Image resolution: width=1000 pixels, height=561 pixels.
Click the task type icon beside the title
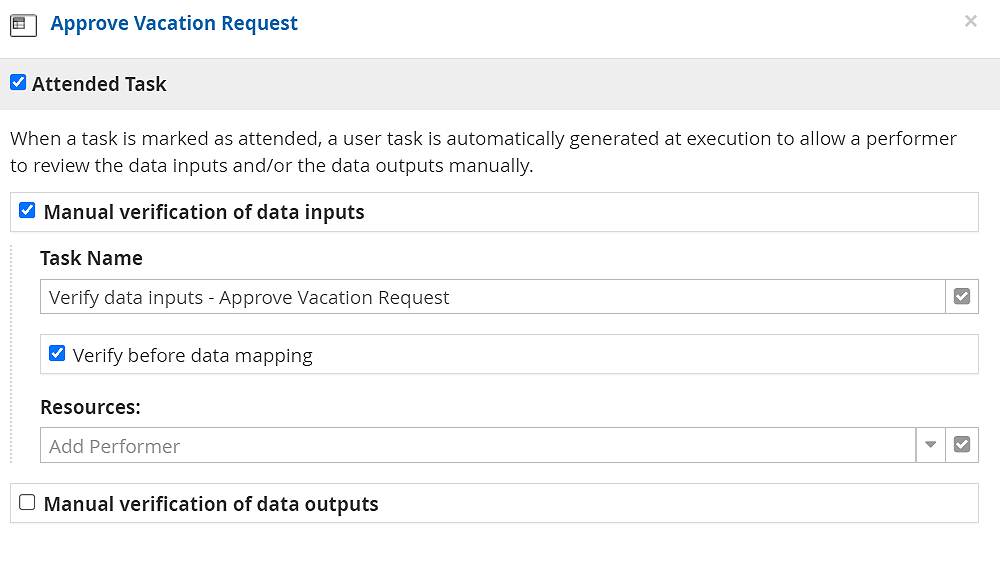pyautogui.click(x=24, y=25)
